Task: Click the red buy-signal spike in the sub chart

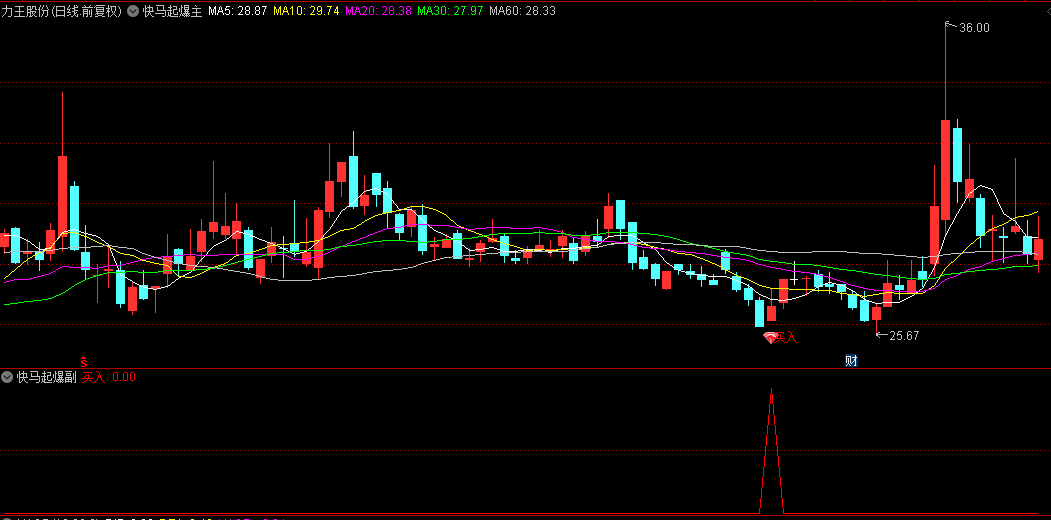Action: tap(771, 450)
